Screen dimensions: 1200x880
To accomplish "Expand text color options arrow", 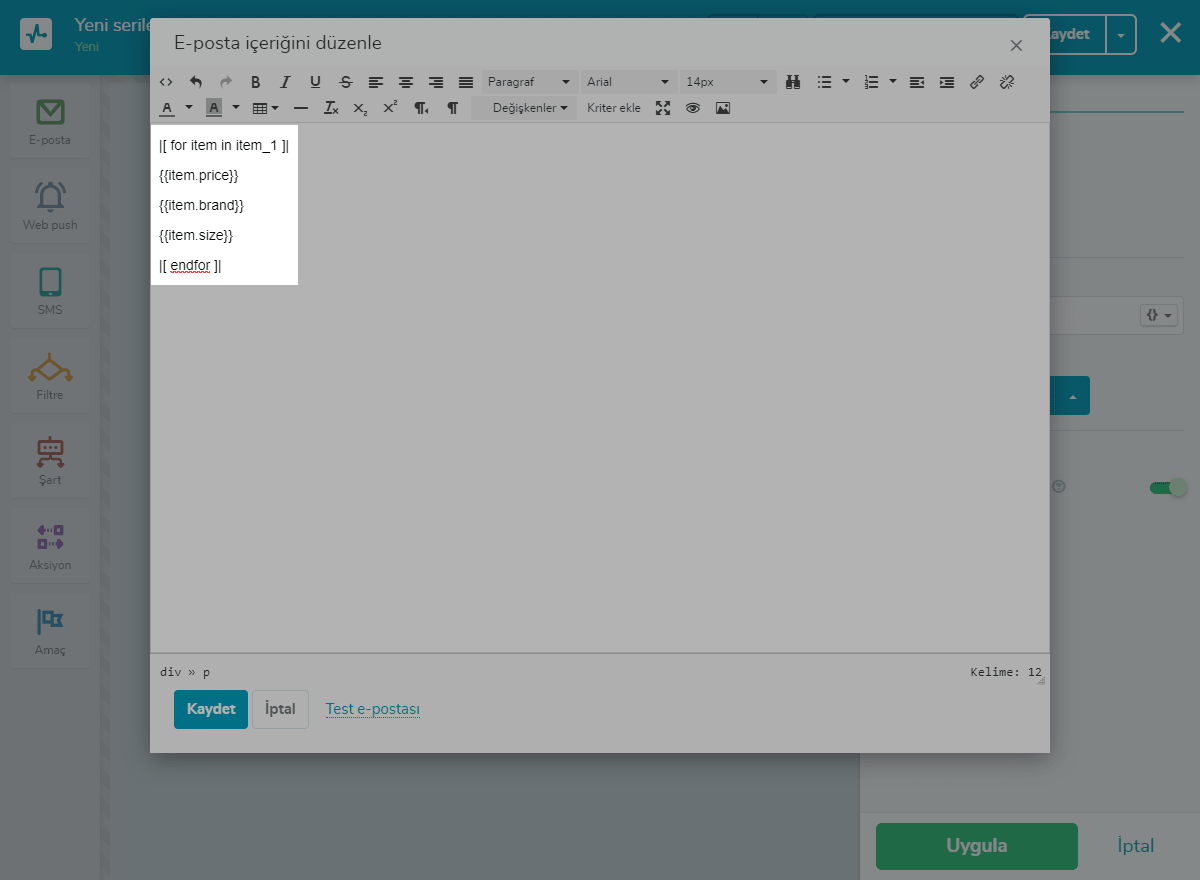I will (188, 108).
